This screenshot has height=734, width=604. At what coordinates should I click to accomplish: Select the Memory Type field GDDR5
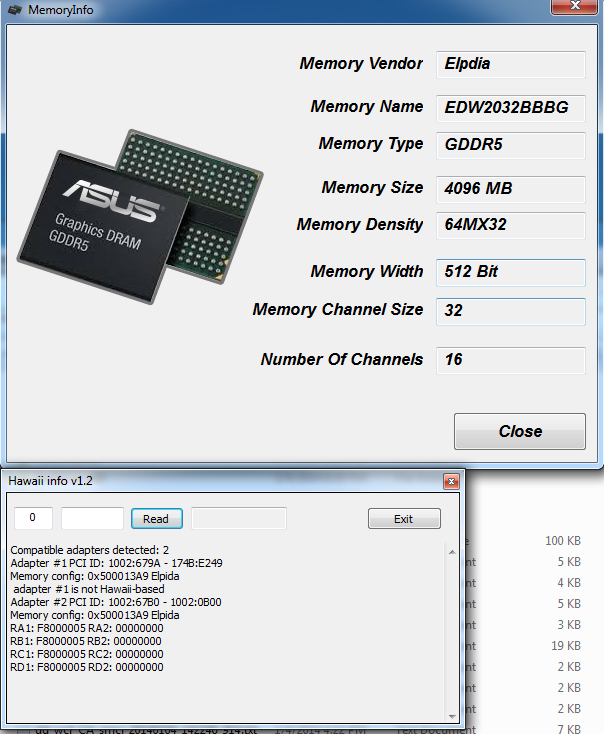pos(511,145)
